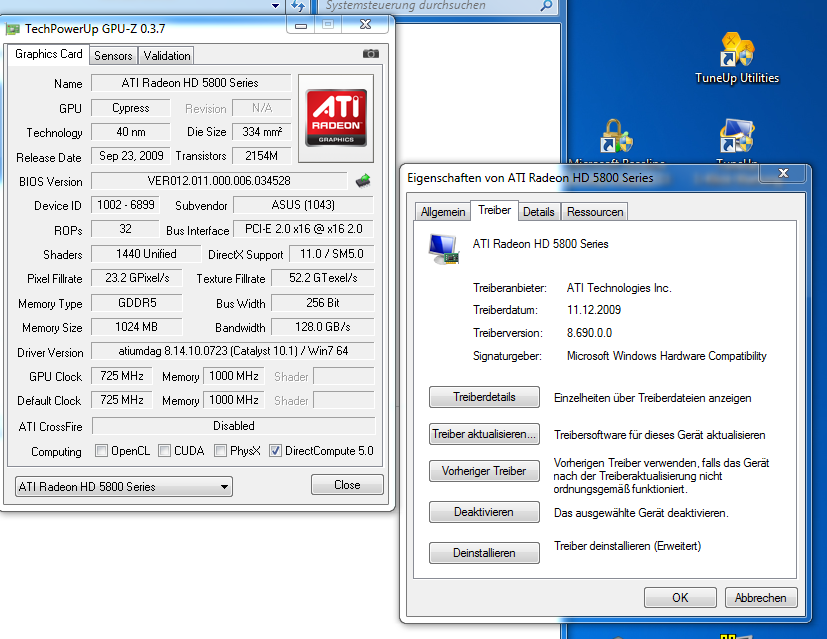Close the Eigenschaften properties dialog

tap(783, 173)
